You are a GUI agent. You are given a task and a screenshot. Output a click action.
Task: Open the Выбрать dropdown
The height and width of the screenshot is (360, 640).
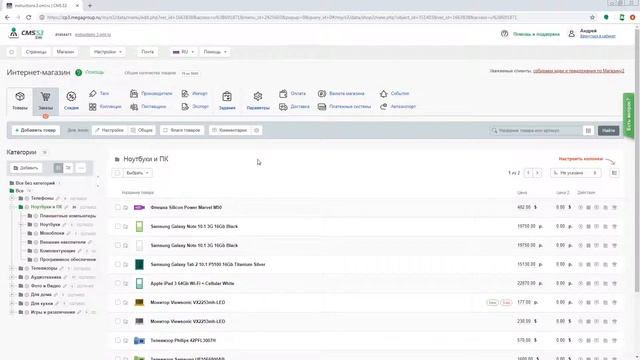pos(137,173)
